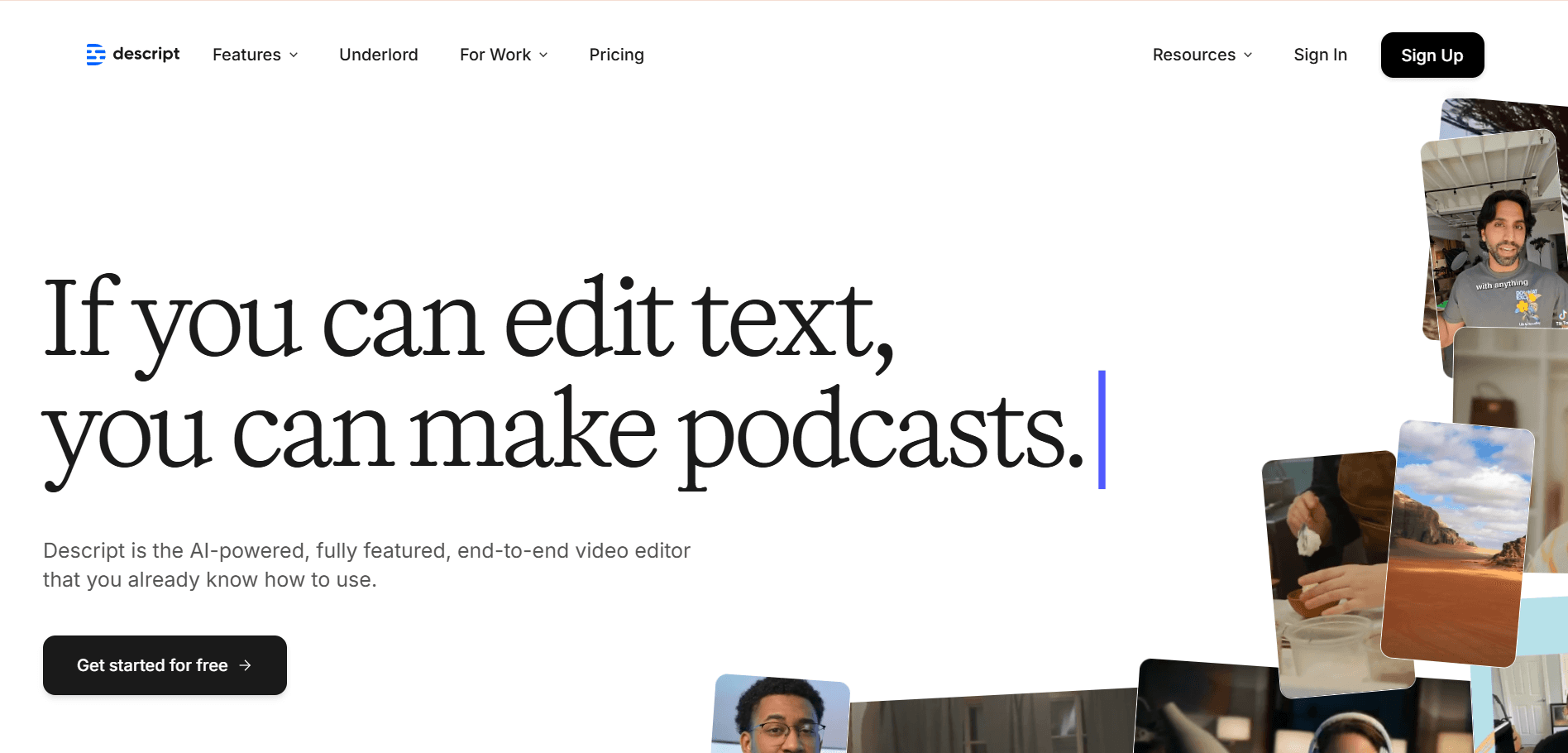Screen dimensions: 1568x753
Task: Click Get started for free button
Action: point(165,665)
